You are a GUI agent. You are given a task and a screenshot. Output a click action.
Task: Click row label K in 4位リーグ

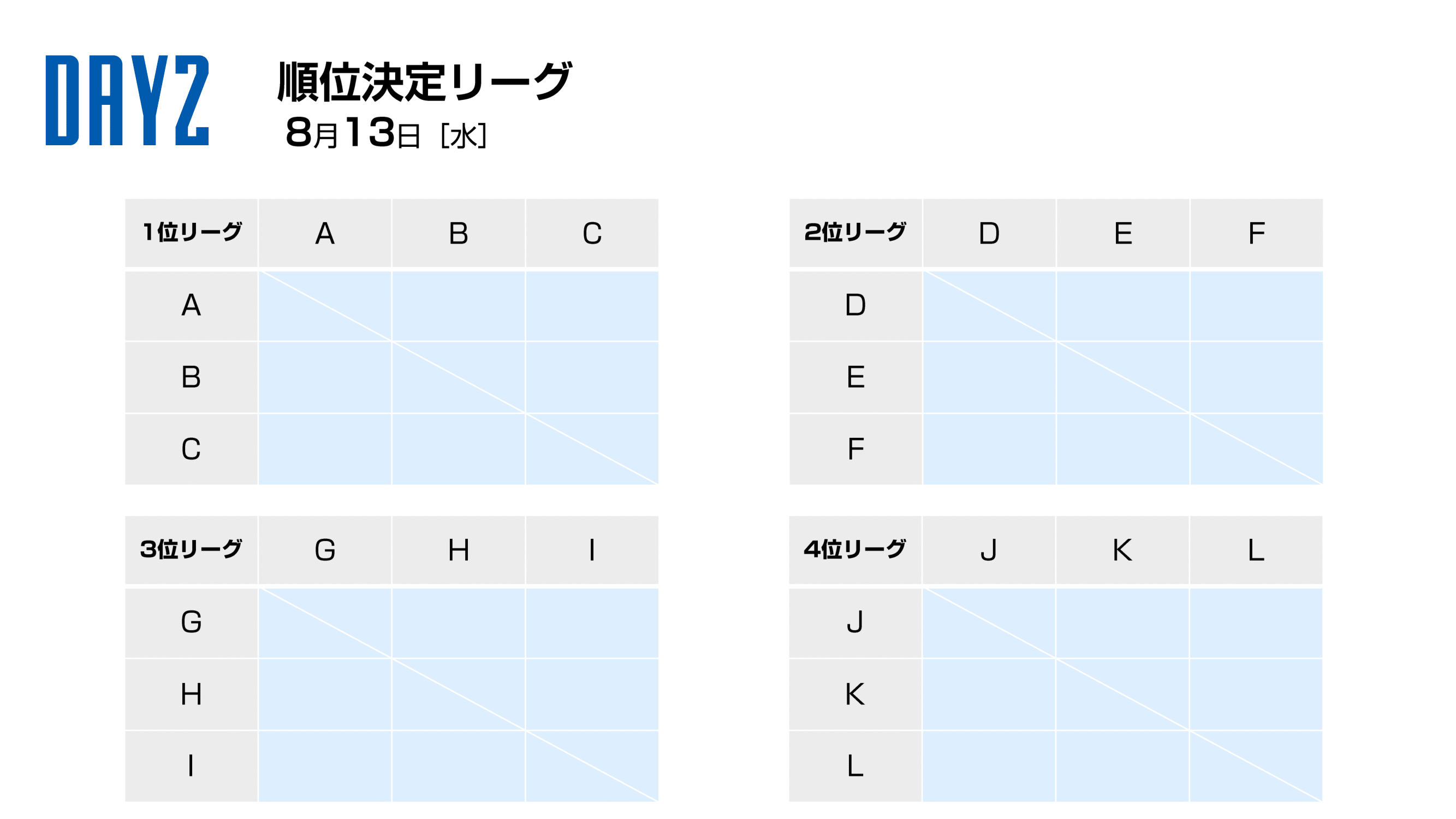tap(855, 695)
